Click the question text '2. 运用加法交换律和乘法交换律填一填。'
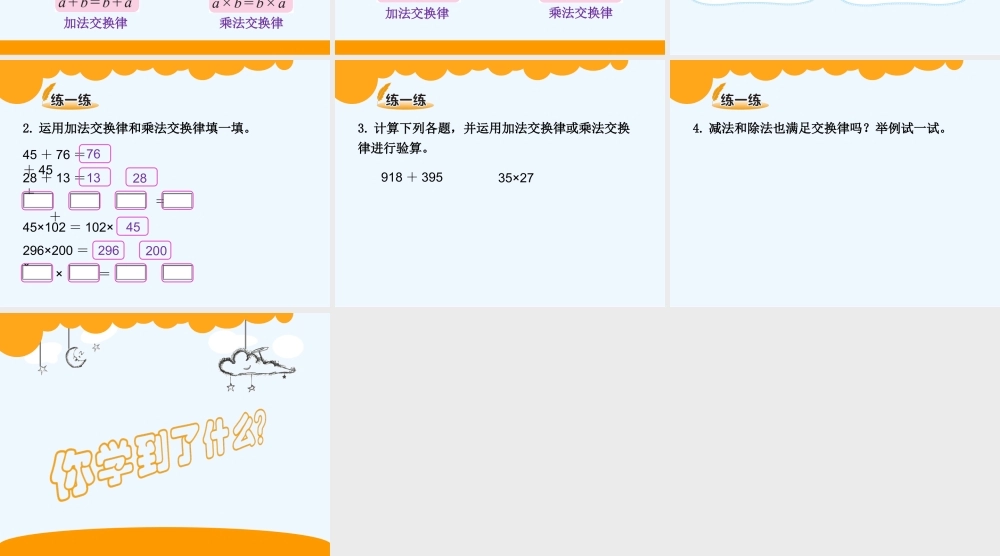 136,128
